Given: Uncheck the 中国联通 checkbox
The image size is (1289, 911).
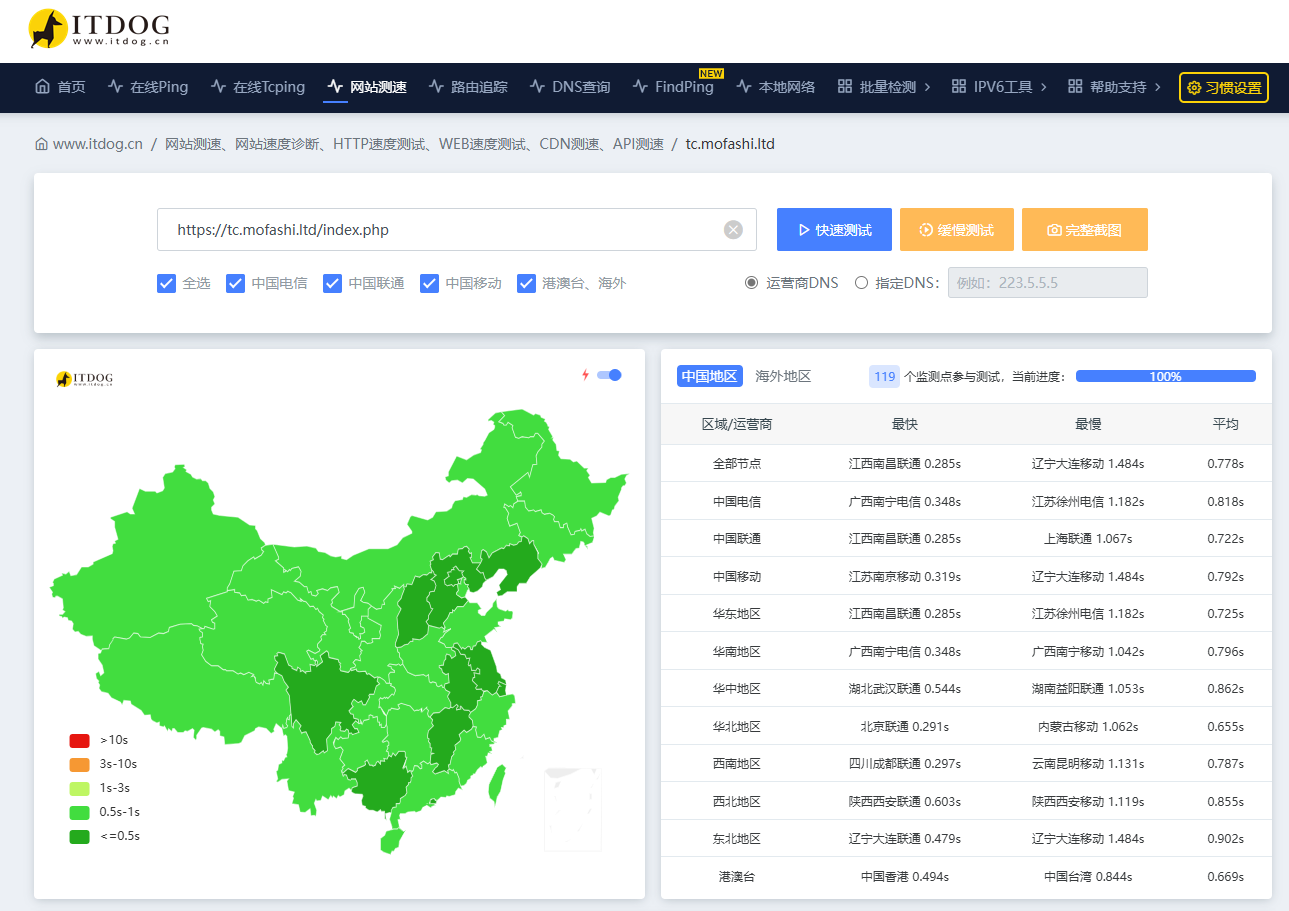Looking at the screenshot, I should pyautogui.click(x=333, y=283).
